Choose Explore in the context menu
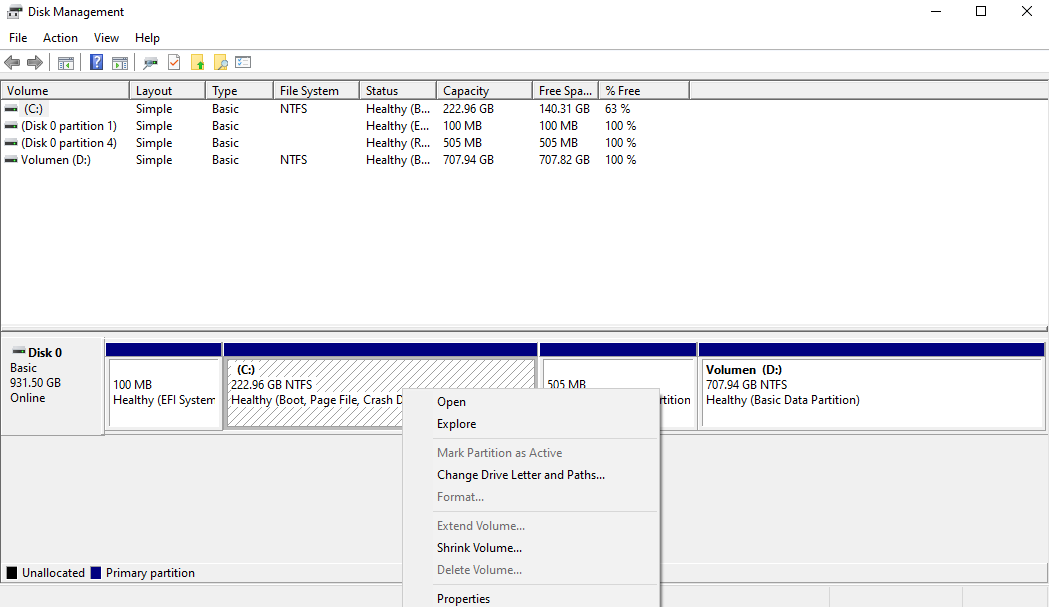 pos(531,424)
